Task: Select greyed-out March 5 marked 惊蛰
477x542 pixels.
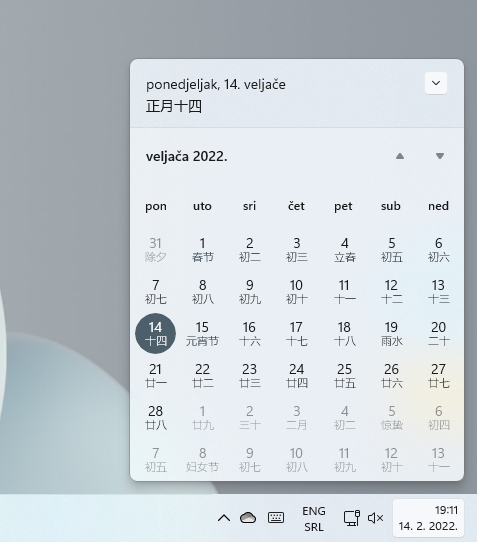Action: click(x=391, y=418)
